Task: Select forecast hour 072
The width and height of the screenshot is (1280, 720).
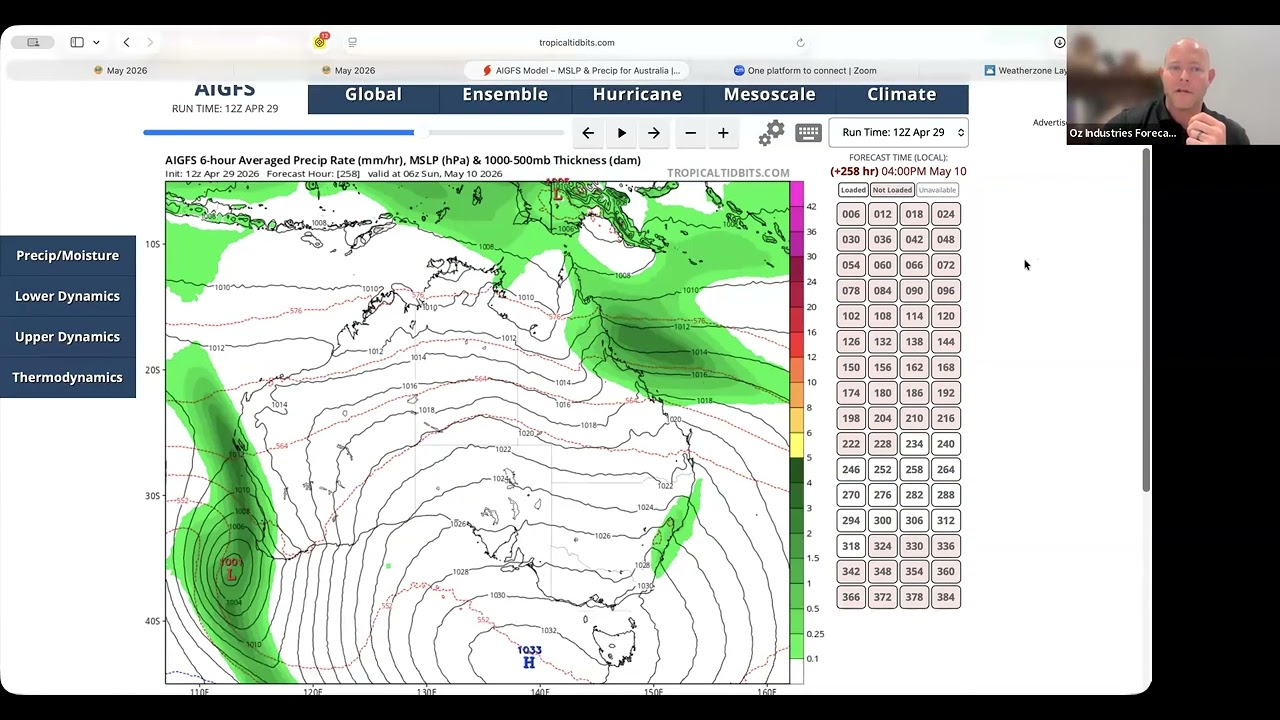Action: [x=946, y=265]
